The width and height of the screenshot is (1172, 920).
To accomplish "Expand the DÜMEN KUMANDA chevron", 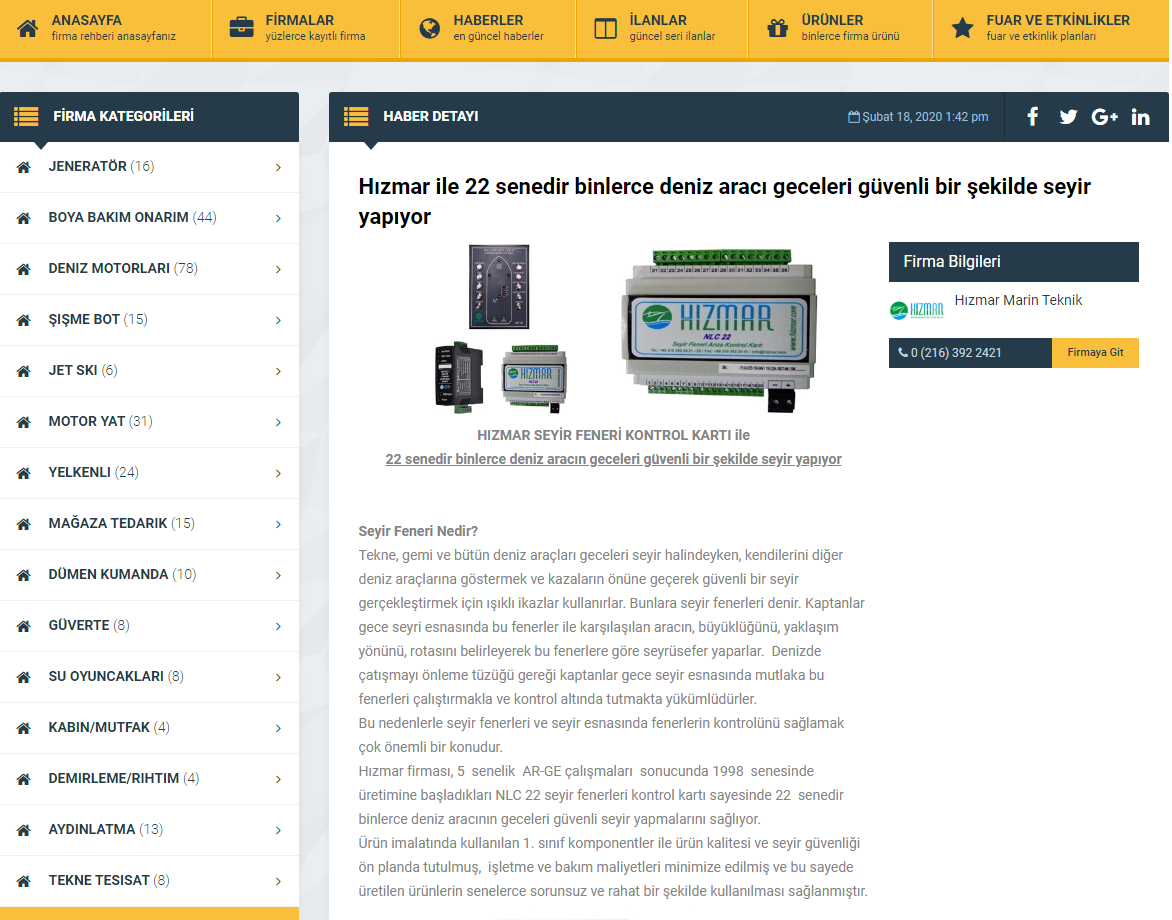I will coord(278,575).
